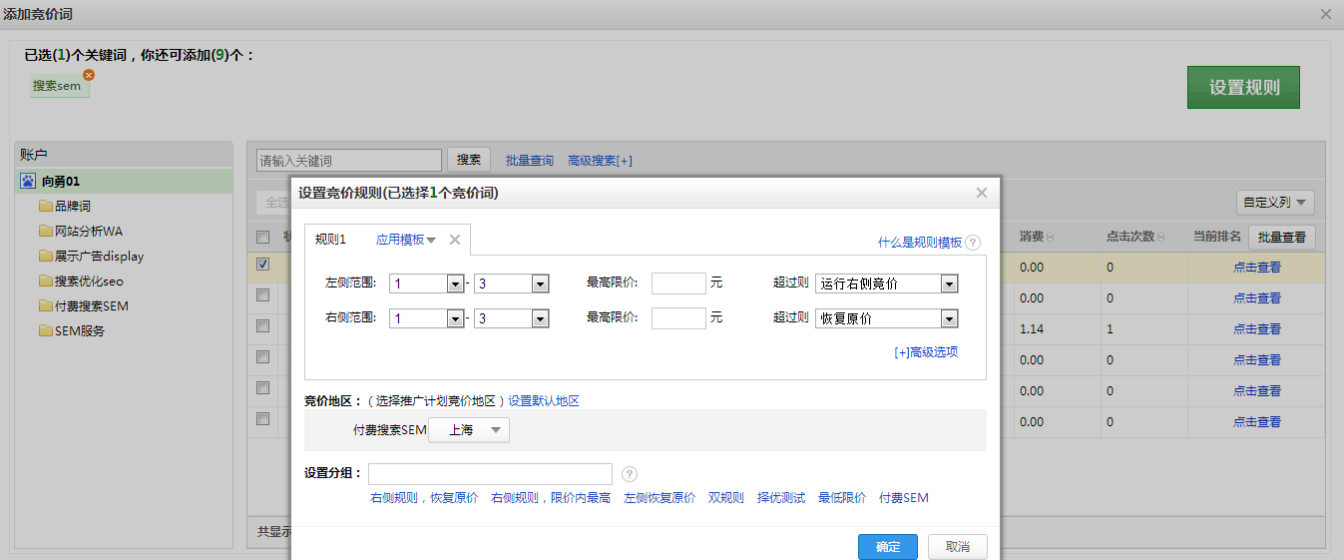Remove the 搜索sem keyword tag
1344x560 pixels.
(x=89, y=75)
